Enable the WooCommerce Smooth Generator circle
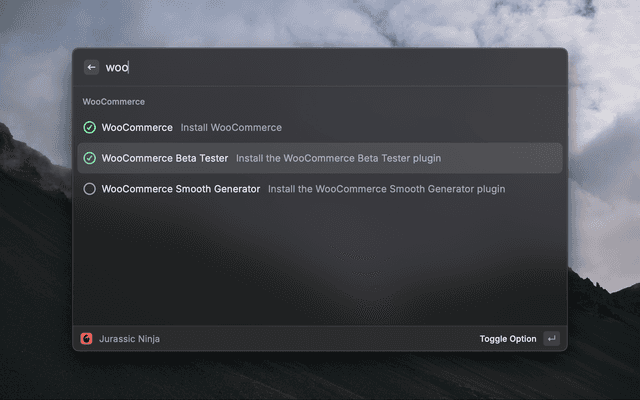The image size is (640, 400). pyautogui.click(x=90, y=189)
